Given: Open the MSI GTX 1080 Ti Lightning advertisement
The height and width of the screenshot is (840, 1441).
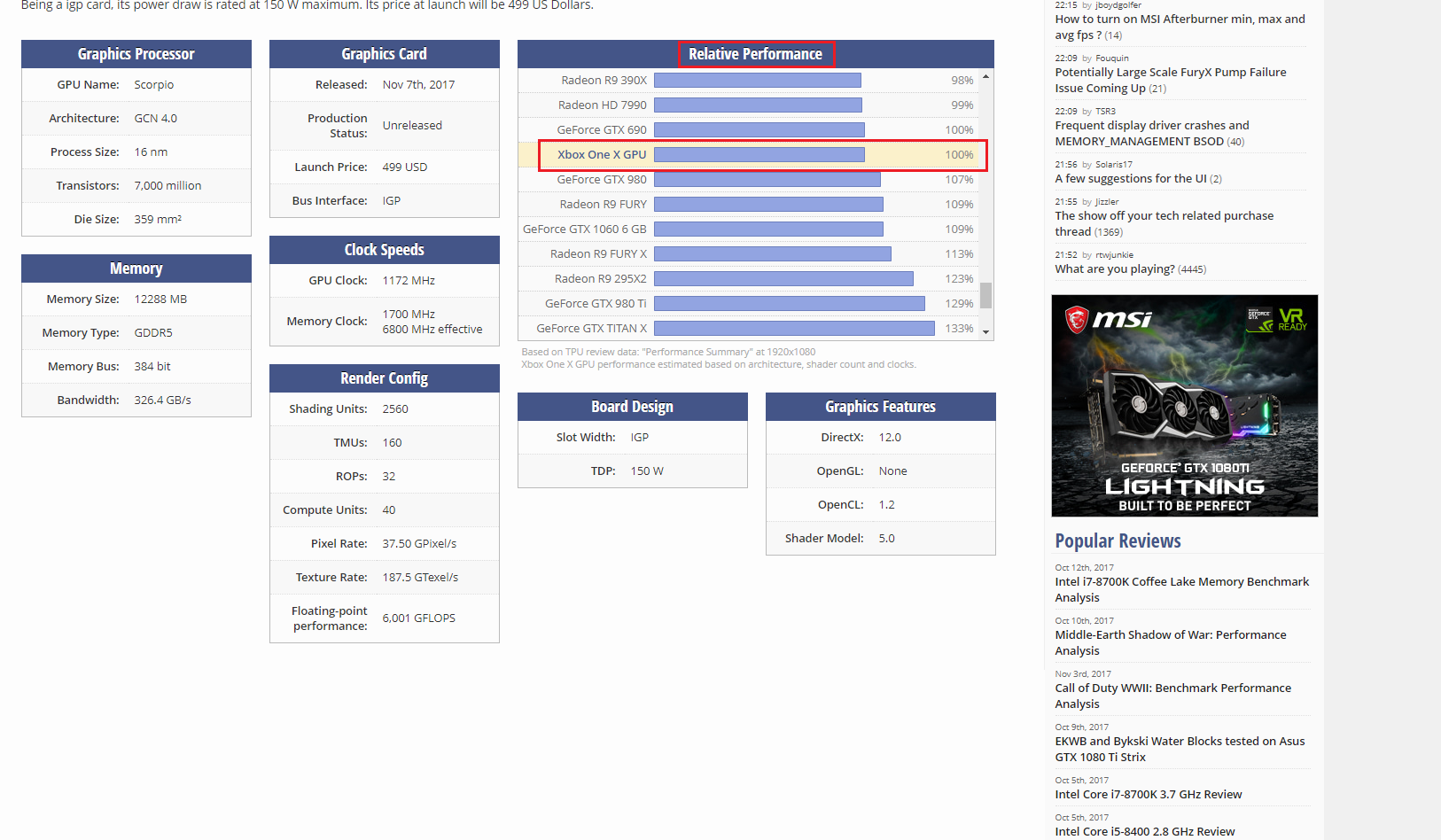Looking at the screenshot, I should (1184, 406).
